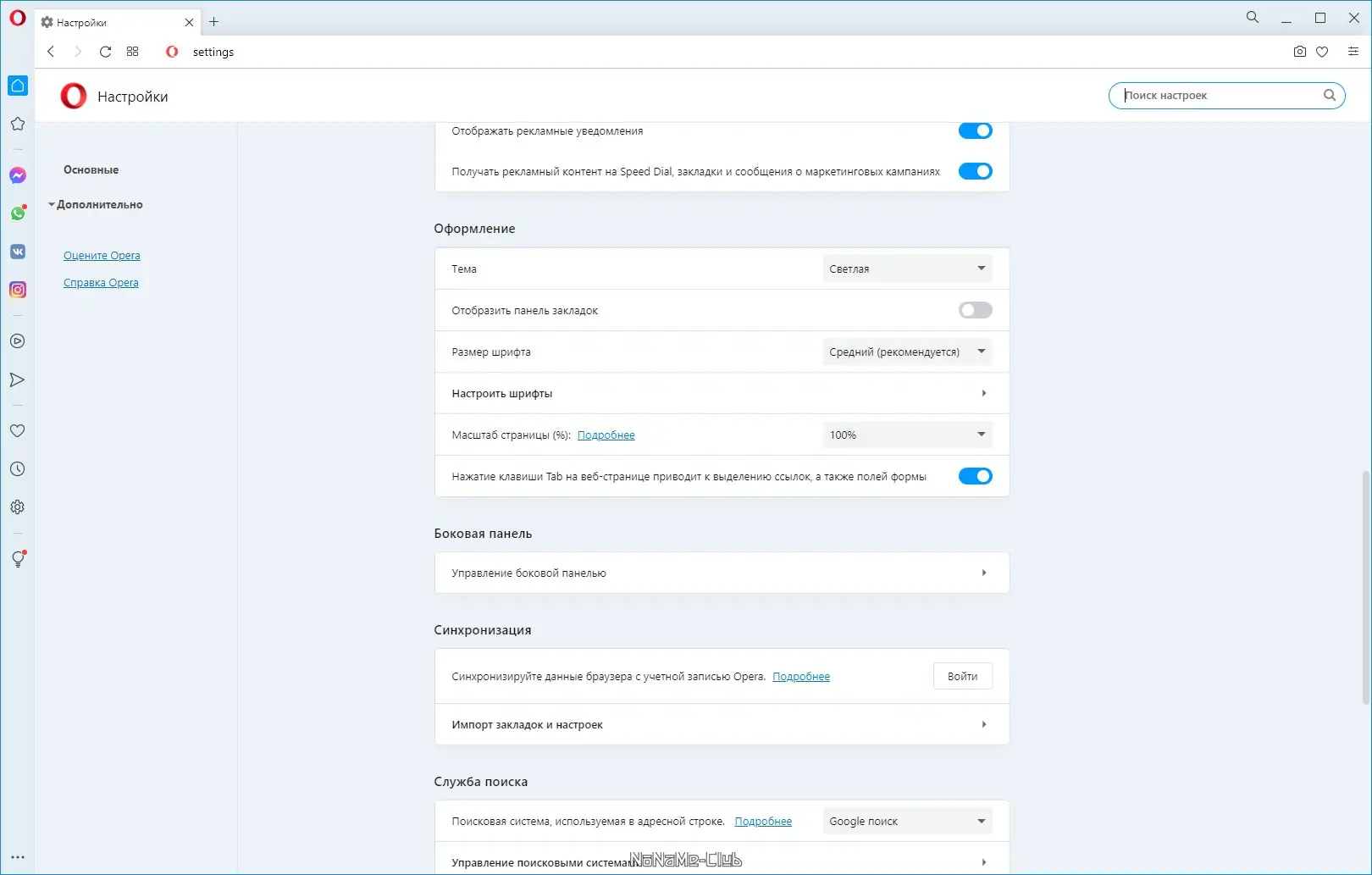Open Speed Dial grid icon
Screen dimensions: 1372x875
(x=133, y=52)
